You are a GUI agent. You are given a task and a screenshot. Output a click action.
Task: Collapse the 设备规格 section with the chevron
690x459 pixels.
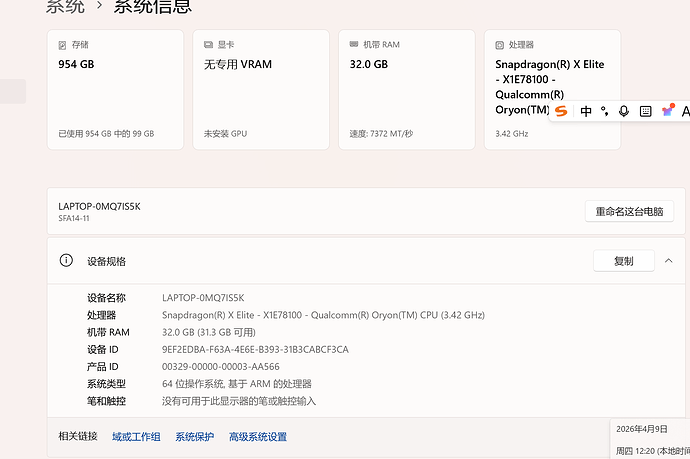click(668, 261)
